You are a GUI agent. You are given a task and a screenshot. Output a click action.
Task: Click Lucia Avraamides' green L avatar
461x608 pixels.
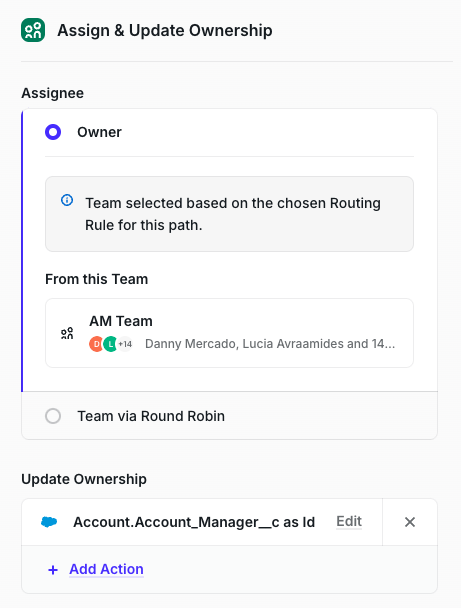click(x=111, y=344)
